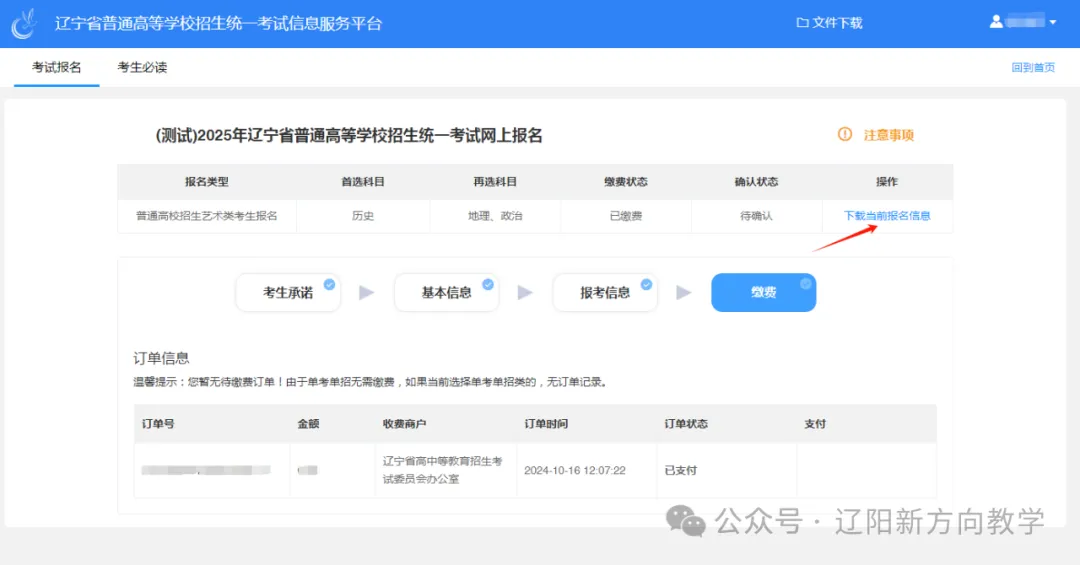Select the 报考信息 step button
The width and height of the screenshot is (1080, 565).
coord(605,292)
